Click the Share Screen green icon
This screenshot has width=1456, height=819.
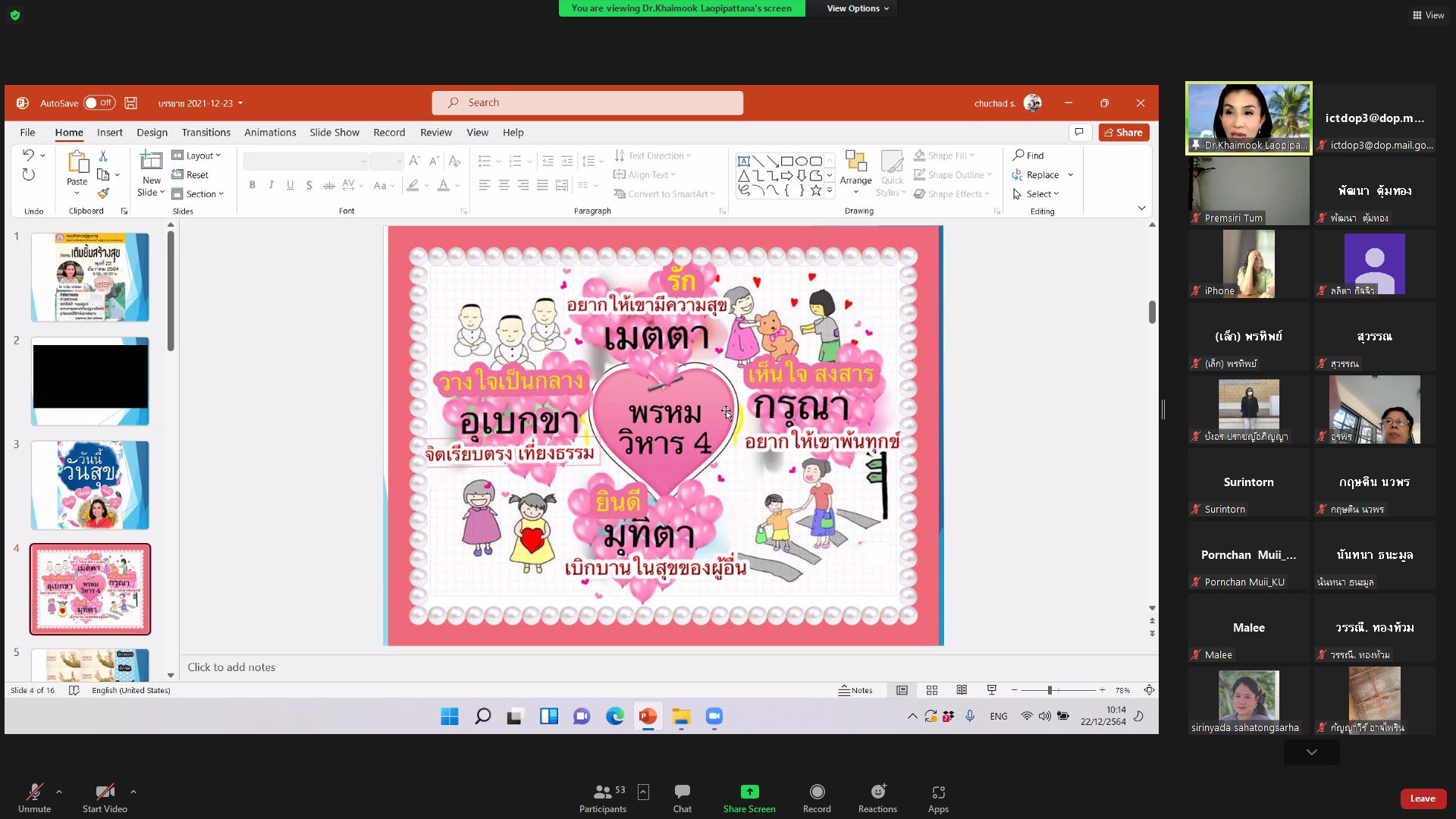click(x=748, y=792)
